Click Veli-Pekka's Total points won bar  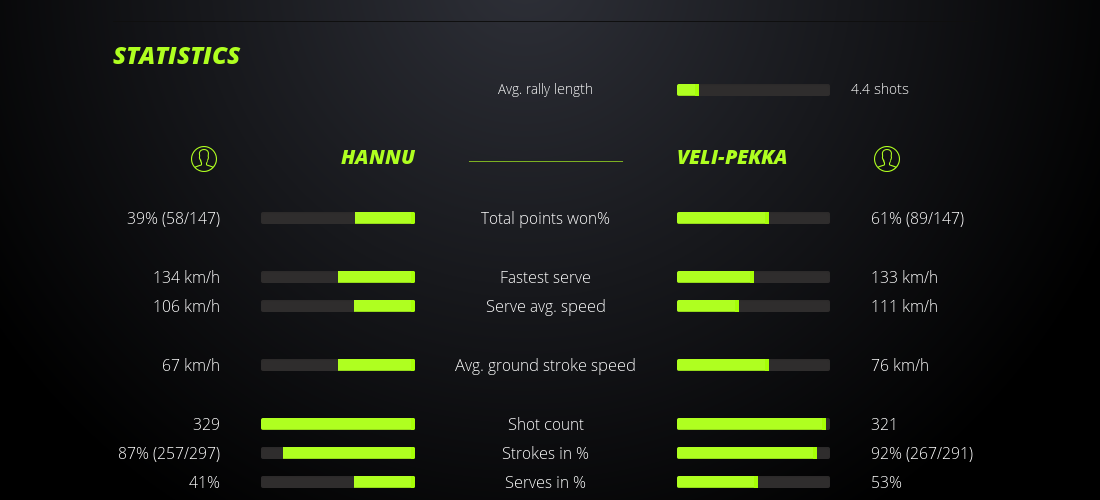753,218
